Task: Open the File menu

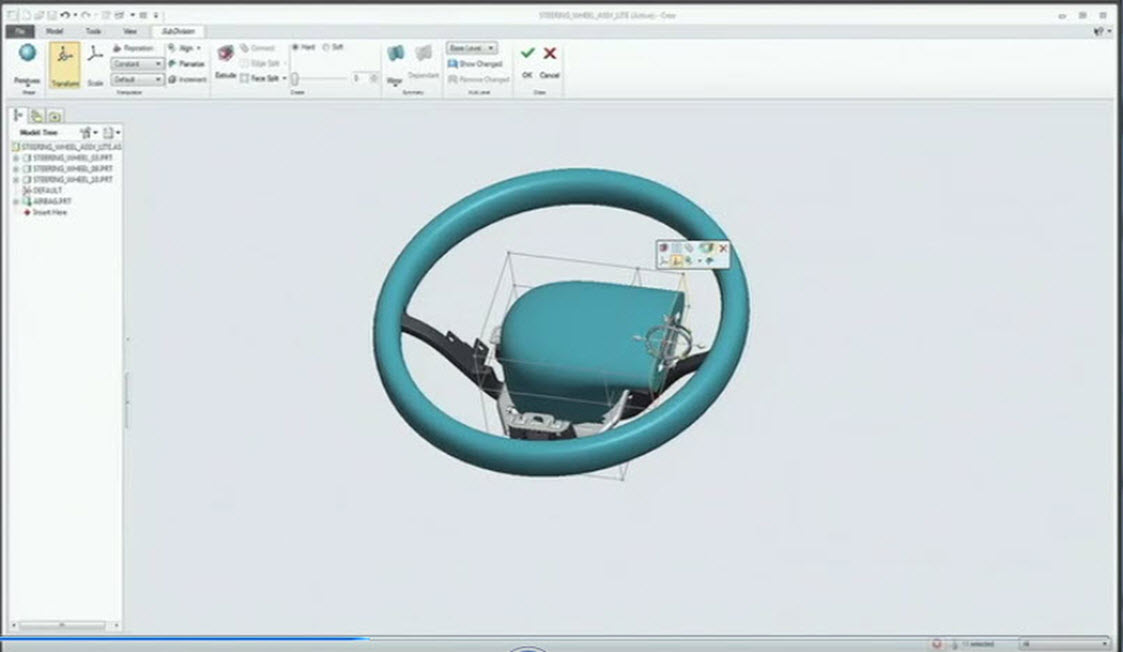Action: pyautogui.click(x=19, y=31)
